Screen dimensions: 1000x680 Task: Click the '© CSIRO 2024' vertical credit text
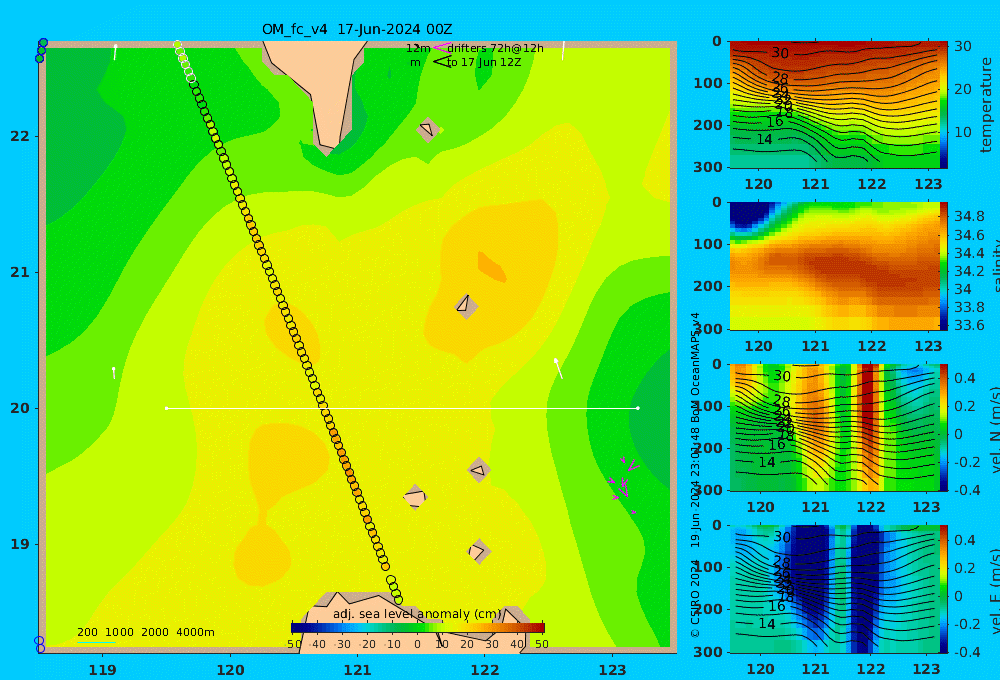pyautogui.click(x=695, y=598)
